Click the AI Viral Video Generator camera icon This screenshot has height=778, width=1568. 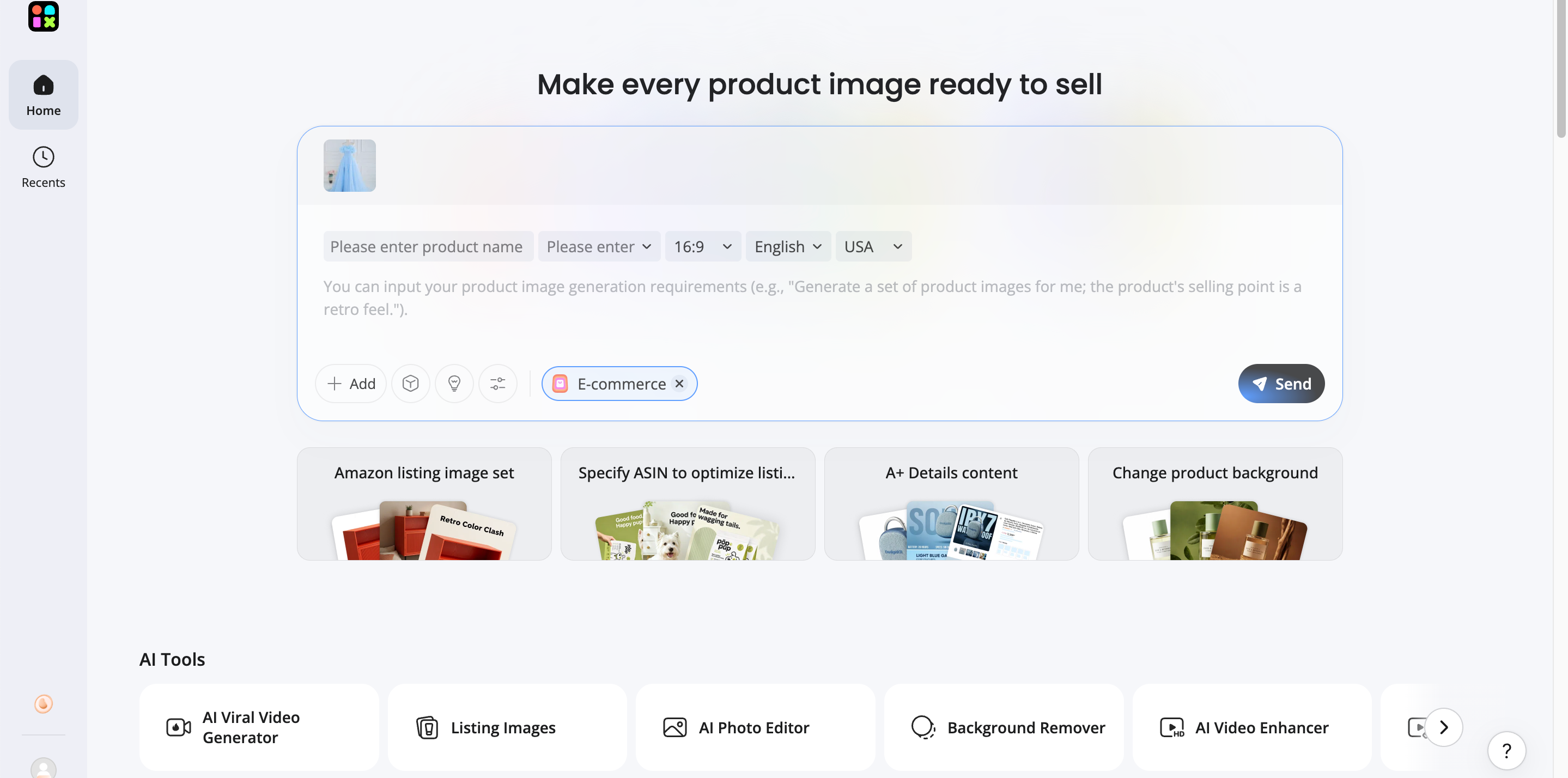tap(178, 727)
